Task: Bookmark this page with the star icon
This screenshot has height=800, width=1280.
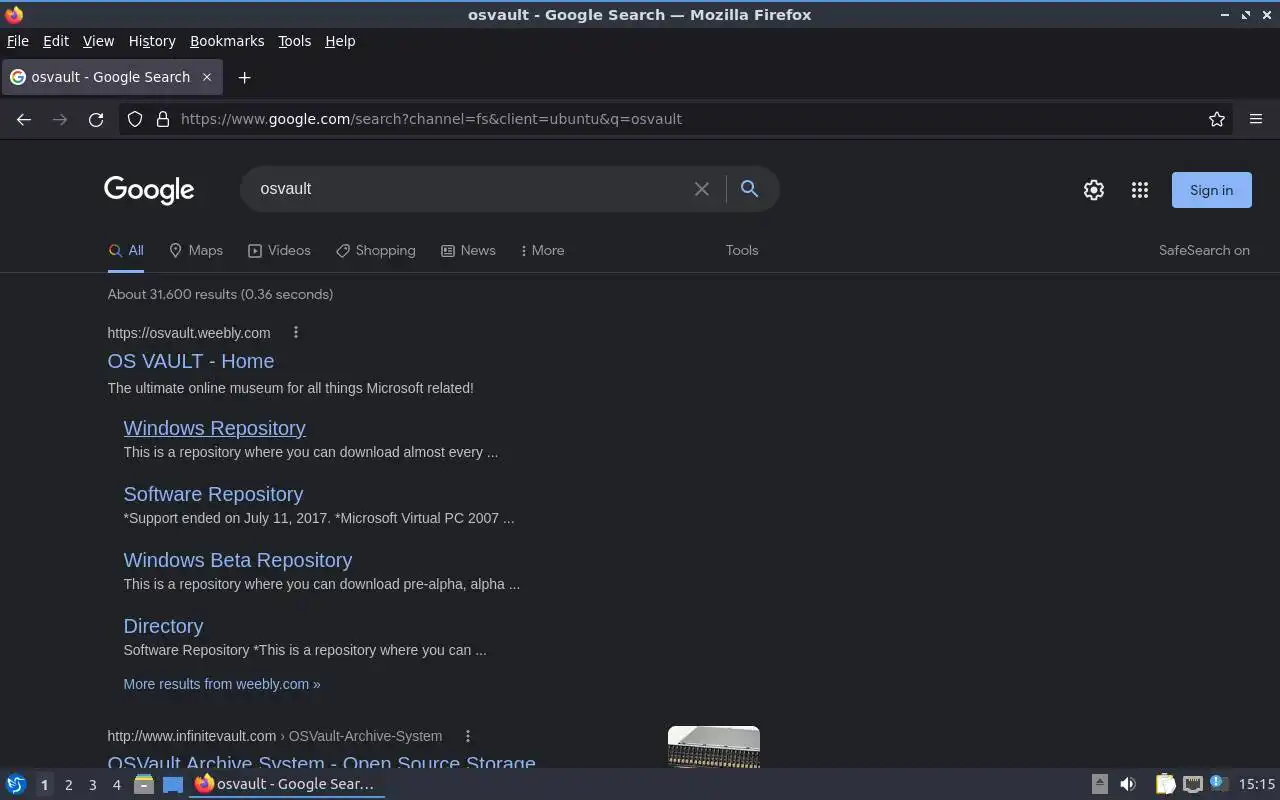Action: (x=1217, y=119)
